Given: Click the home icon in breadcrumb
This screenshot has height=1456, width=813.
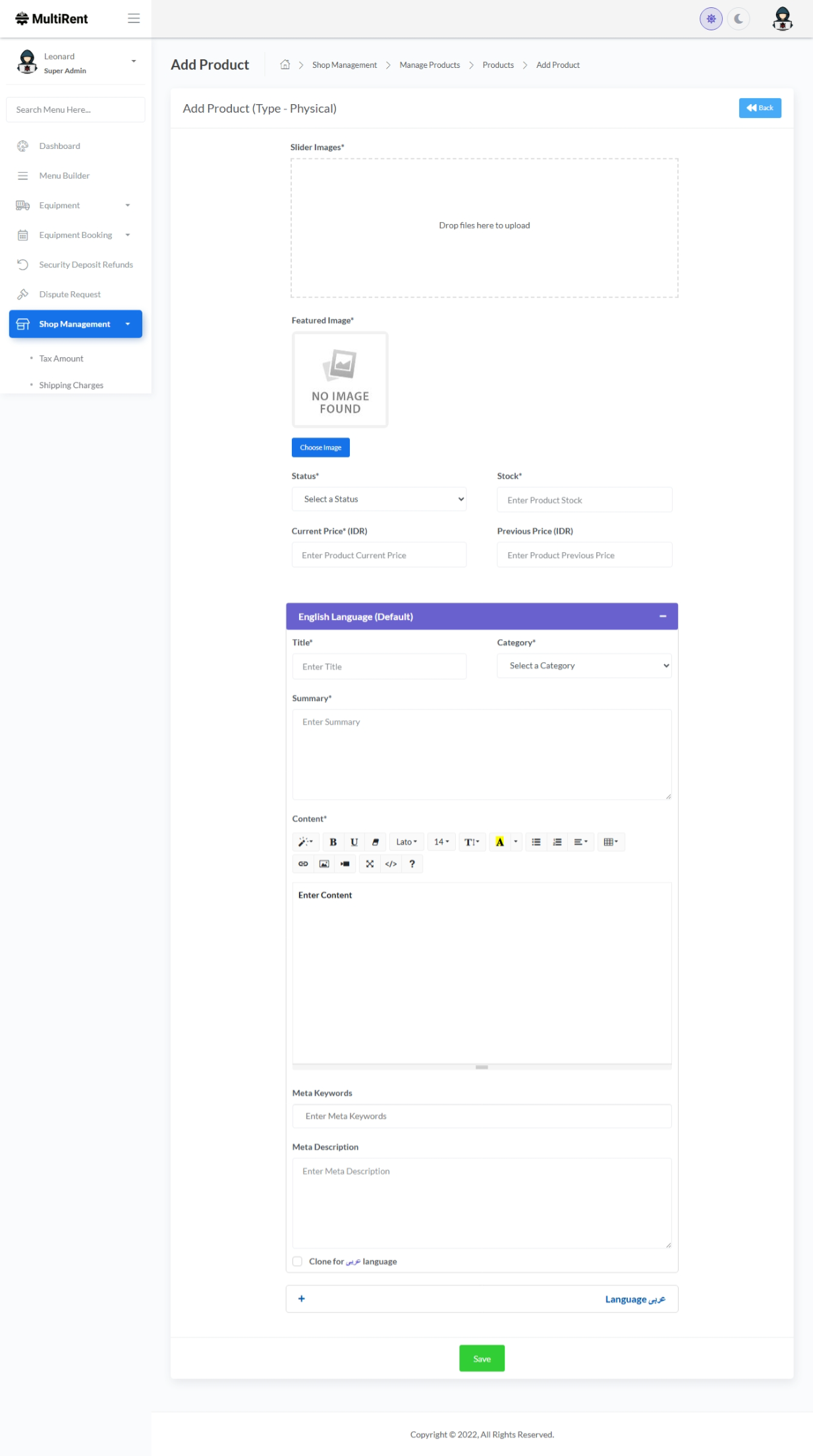Looking at the screenshot, I should coord(285,65).
